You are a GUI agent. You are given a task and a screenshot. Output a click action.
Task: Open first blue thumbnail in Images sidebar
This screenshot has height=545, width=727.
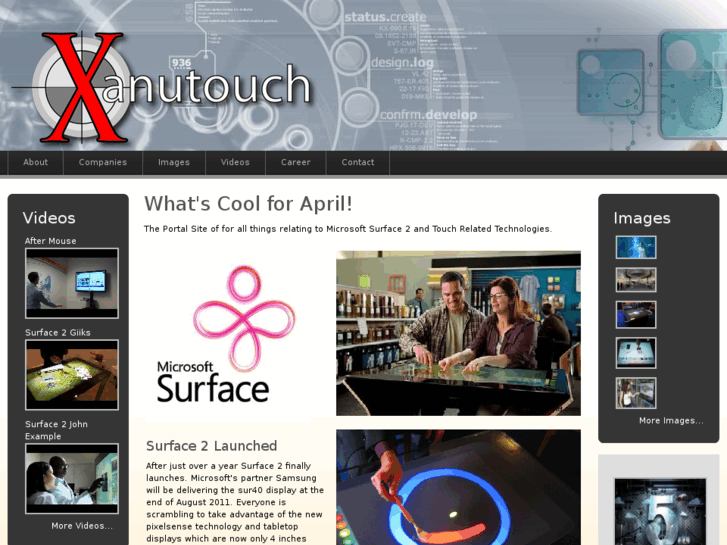pos(636,247)
